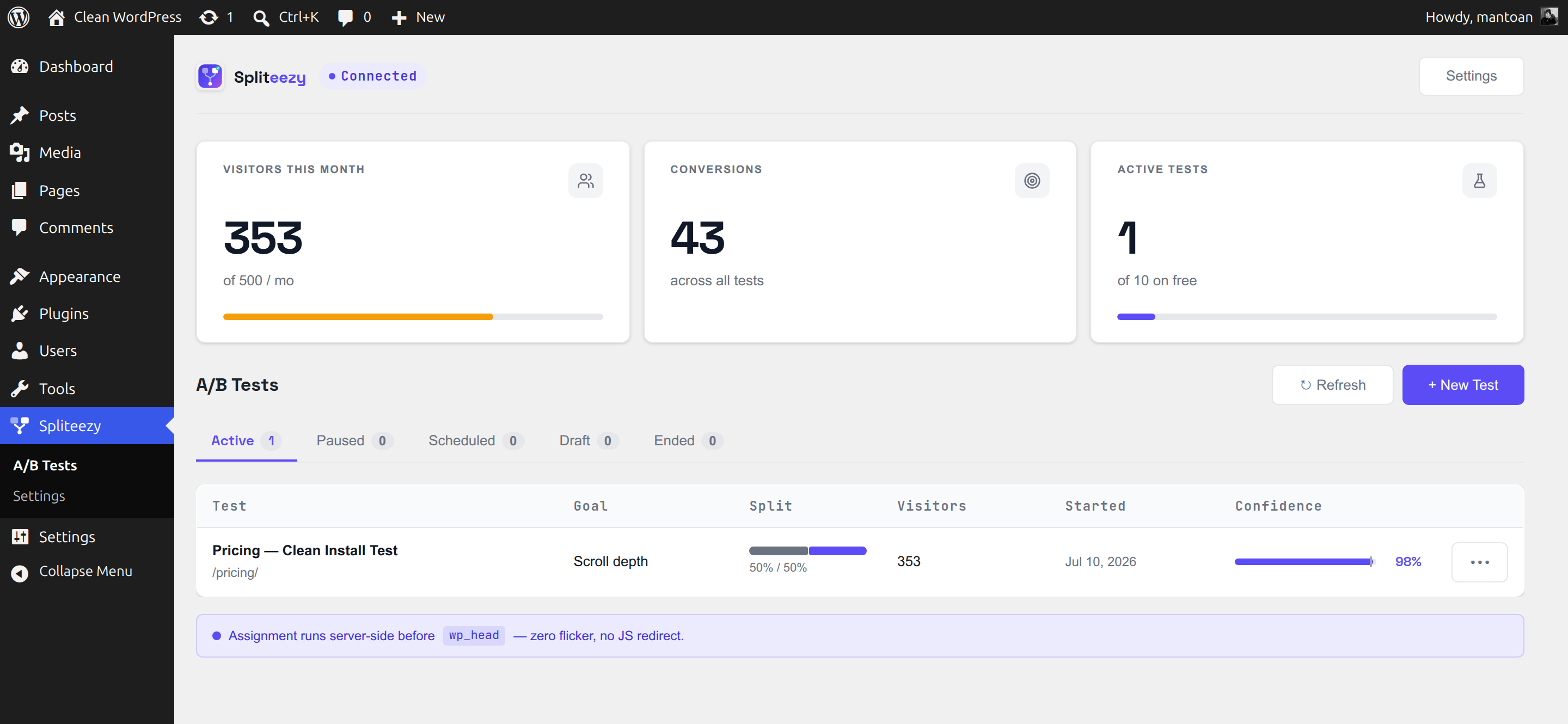Open the WordPress logo menu
Image resolution: width=1568 pixels, height=724 pixels.
point(19,17)
